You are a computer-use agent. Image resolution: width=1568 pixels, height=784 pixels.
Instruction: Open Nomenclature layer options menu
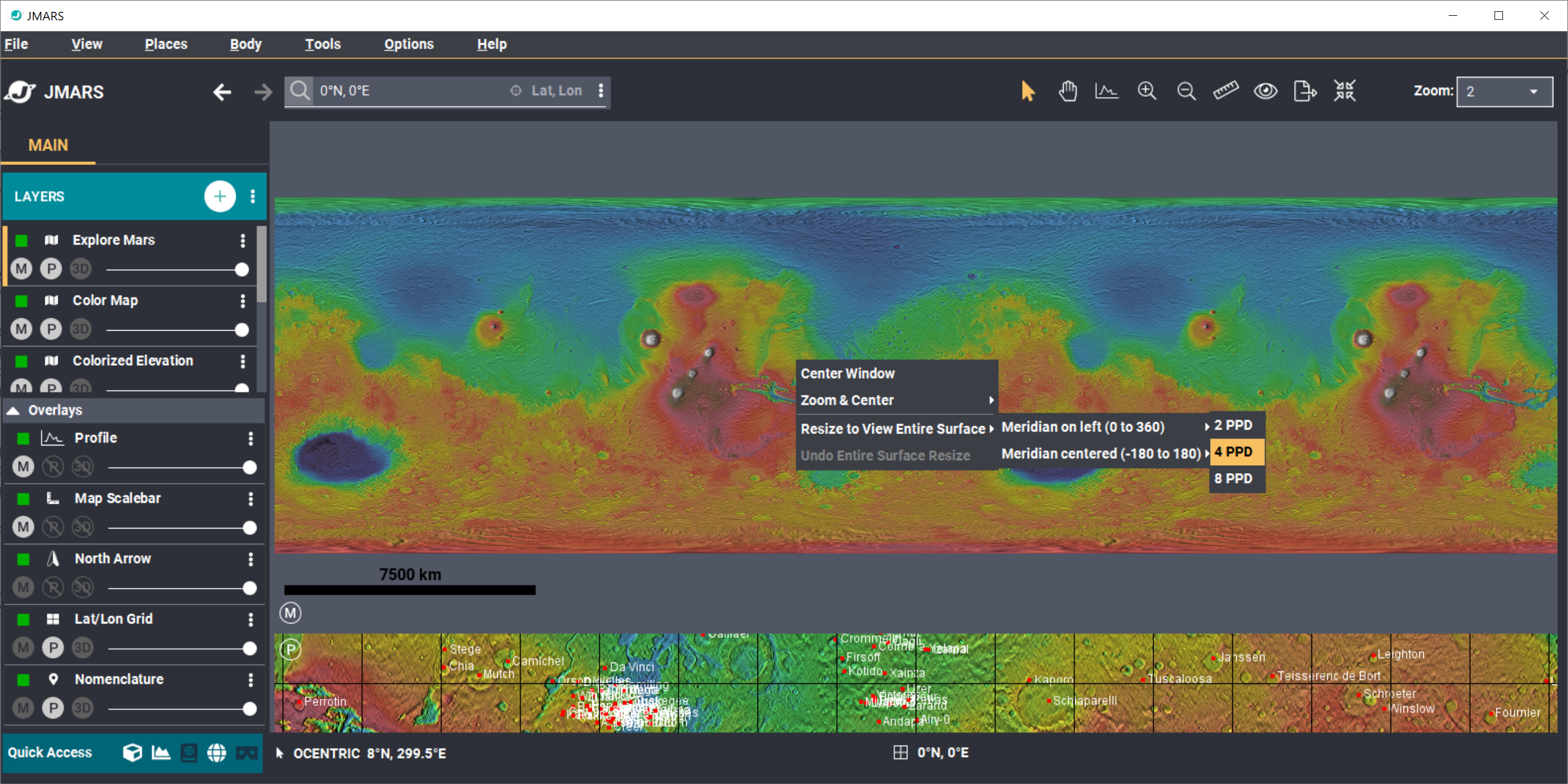coord(250,679)
